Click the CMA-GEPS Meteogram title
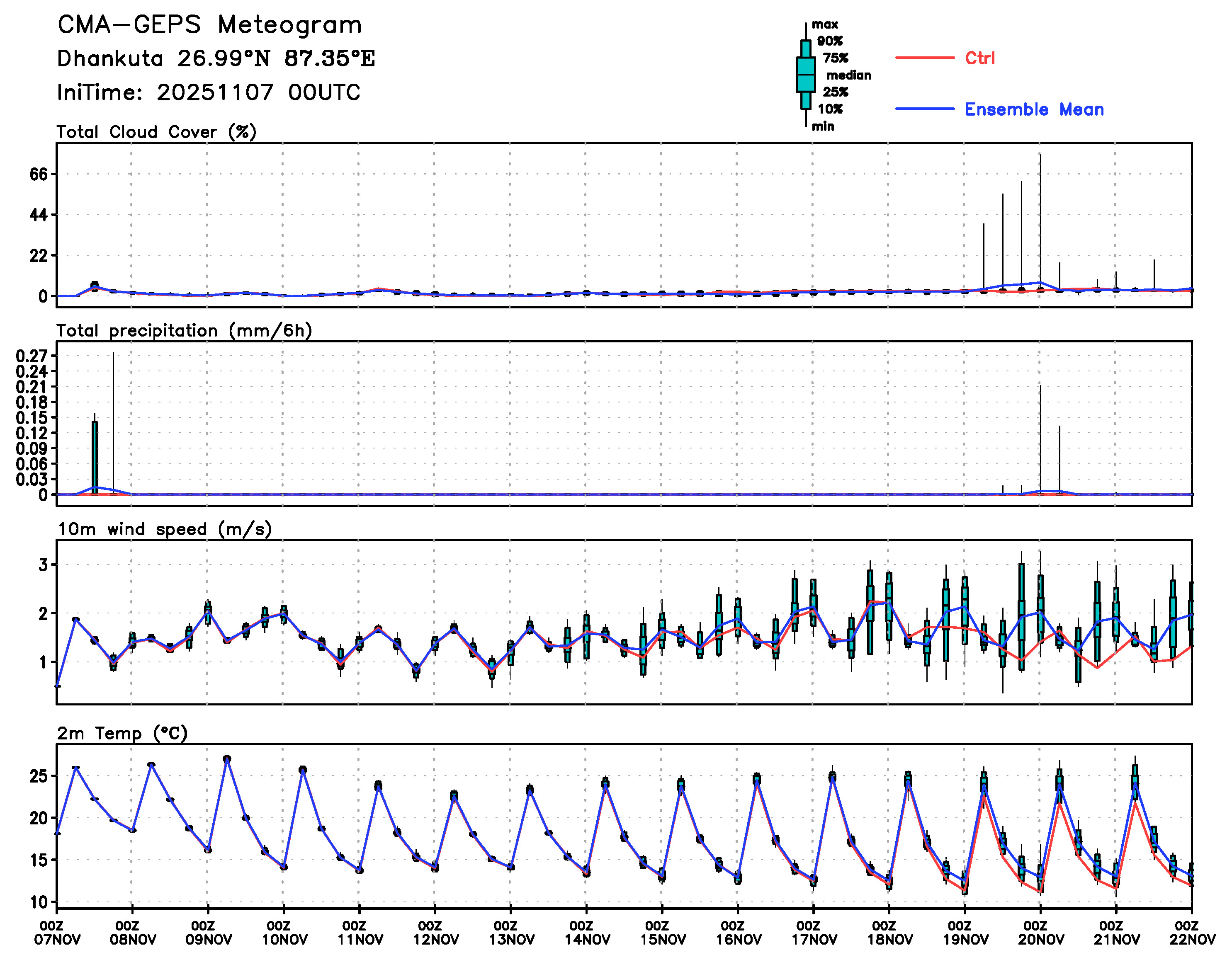 point(210,25)
